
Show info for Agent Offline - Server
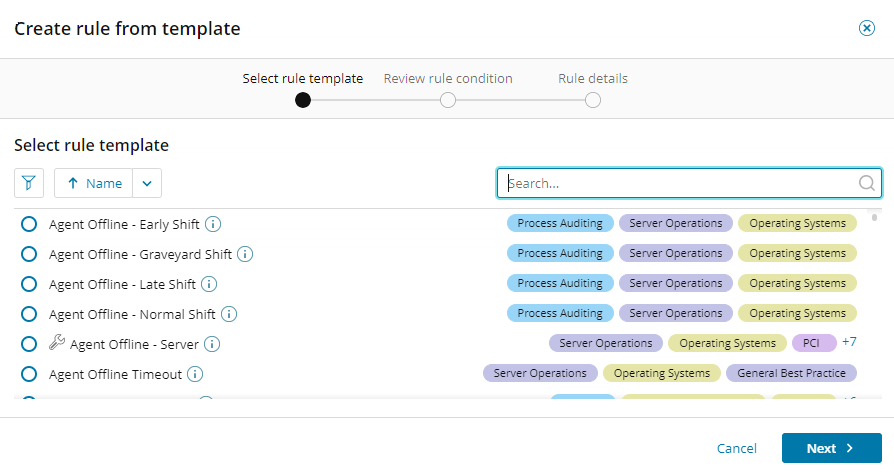[x=212, y=344]
